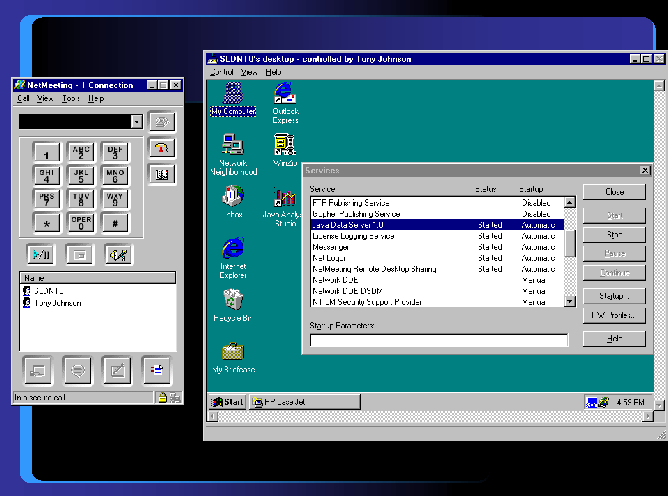Launch the Whiteboard button in NetMeeting
Image resolution: width=668 pixels, height=496 pixels.
(x=116, y=370)
